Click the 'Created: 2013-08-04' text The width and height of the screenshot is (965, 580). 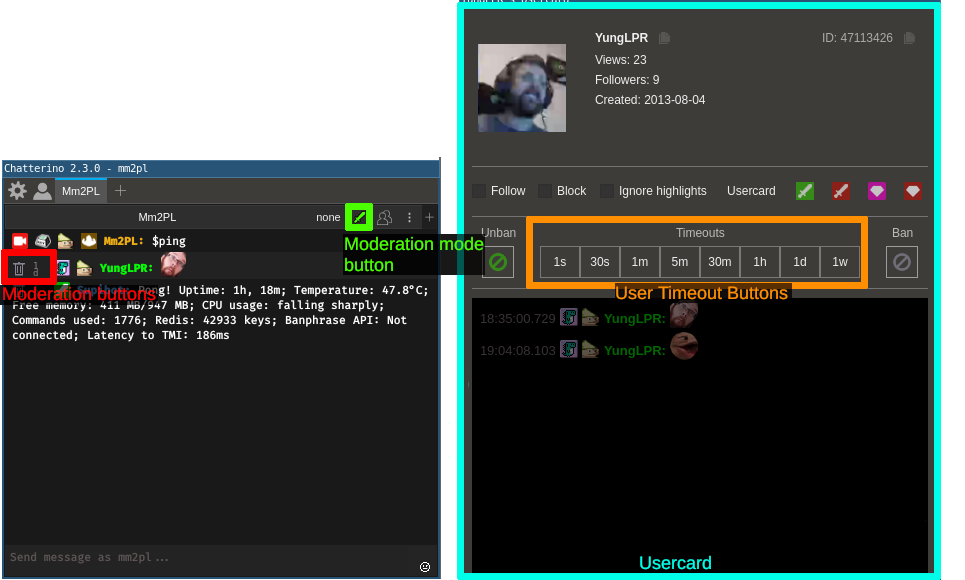650,100
